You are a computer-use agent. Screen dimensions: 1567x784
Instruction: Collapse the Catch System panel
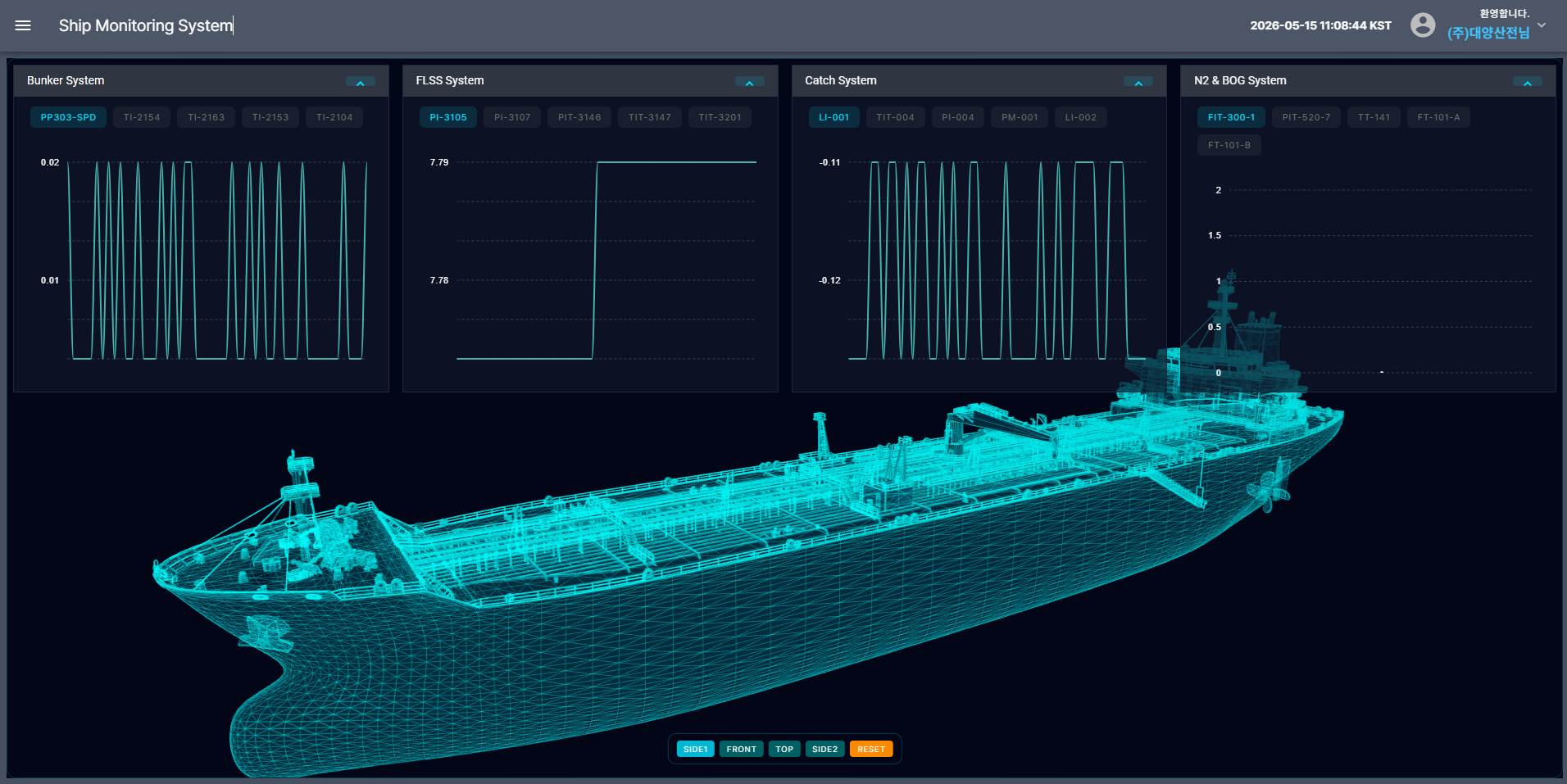click(x=1138, y=82)
